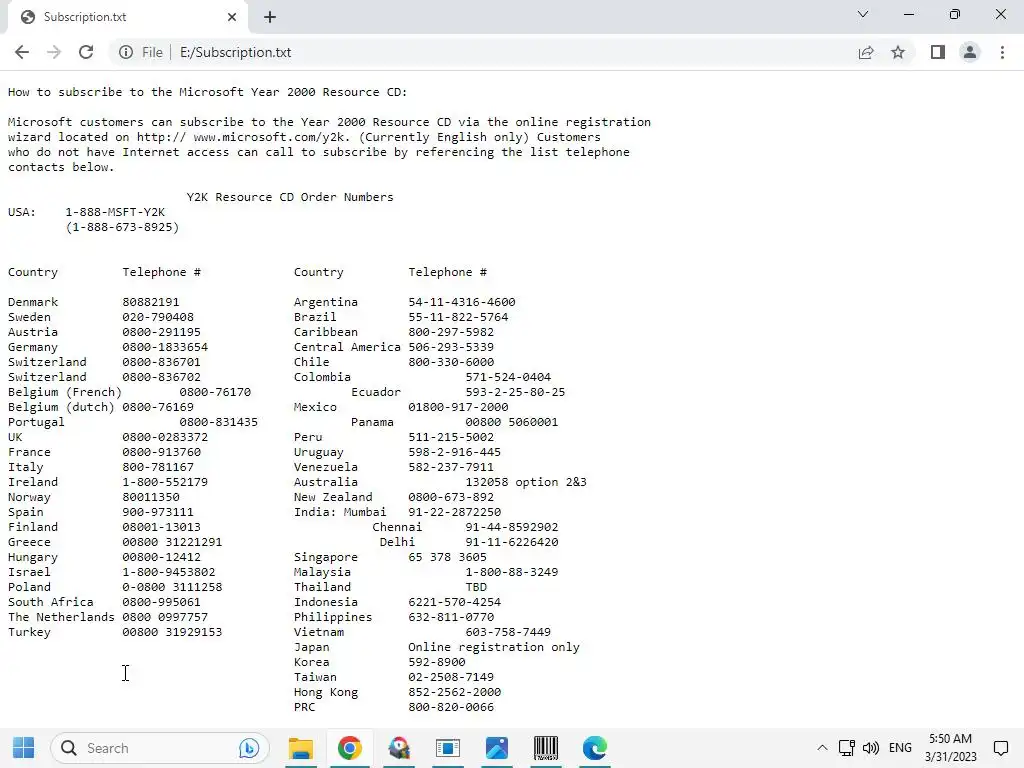Reload the Subscription.txt page
This screenshot has height=768, width=1024.
86,52
